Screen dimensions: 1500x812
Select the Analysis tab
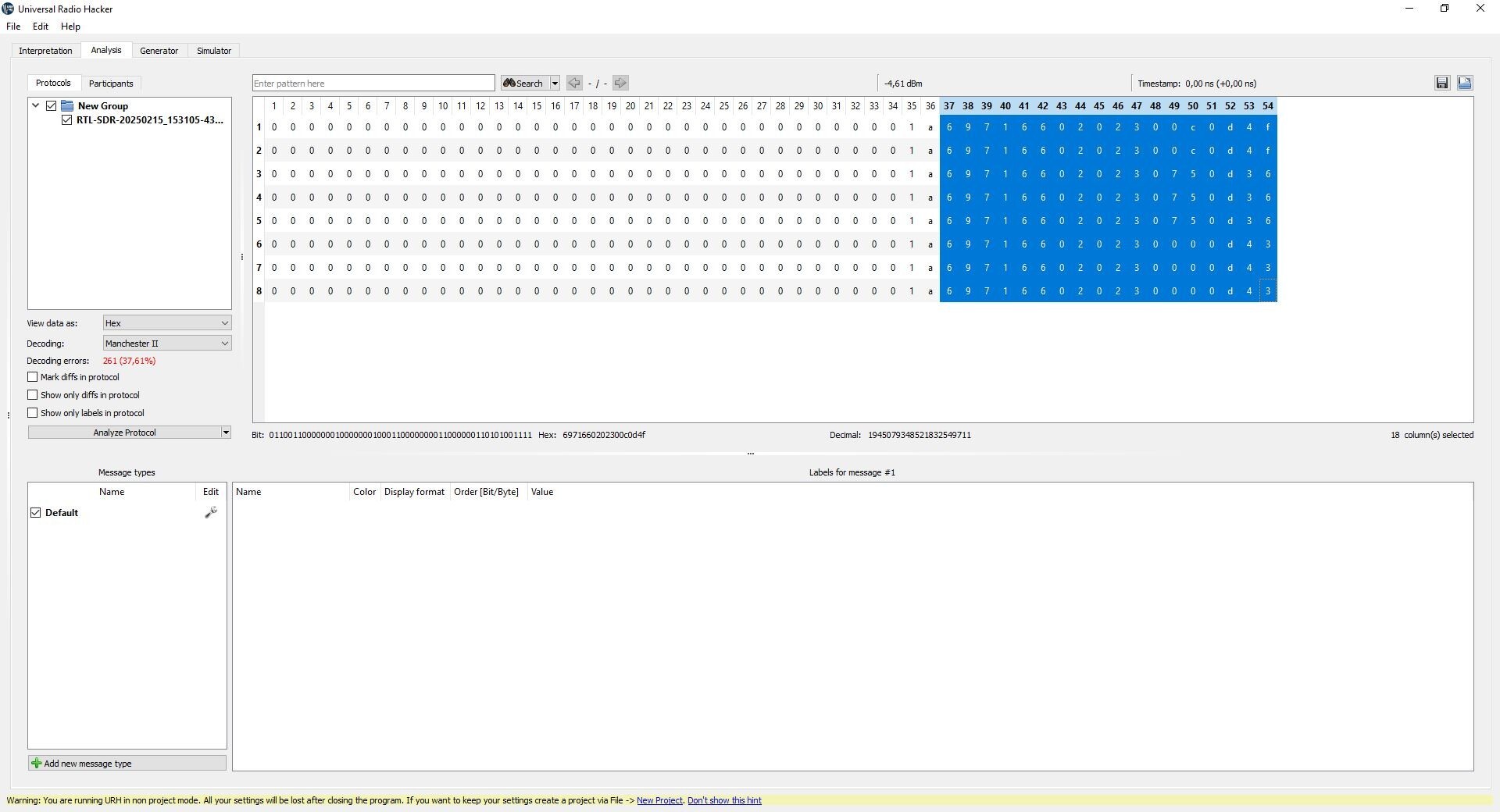click(106, 50)
